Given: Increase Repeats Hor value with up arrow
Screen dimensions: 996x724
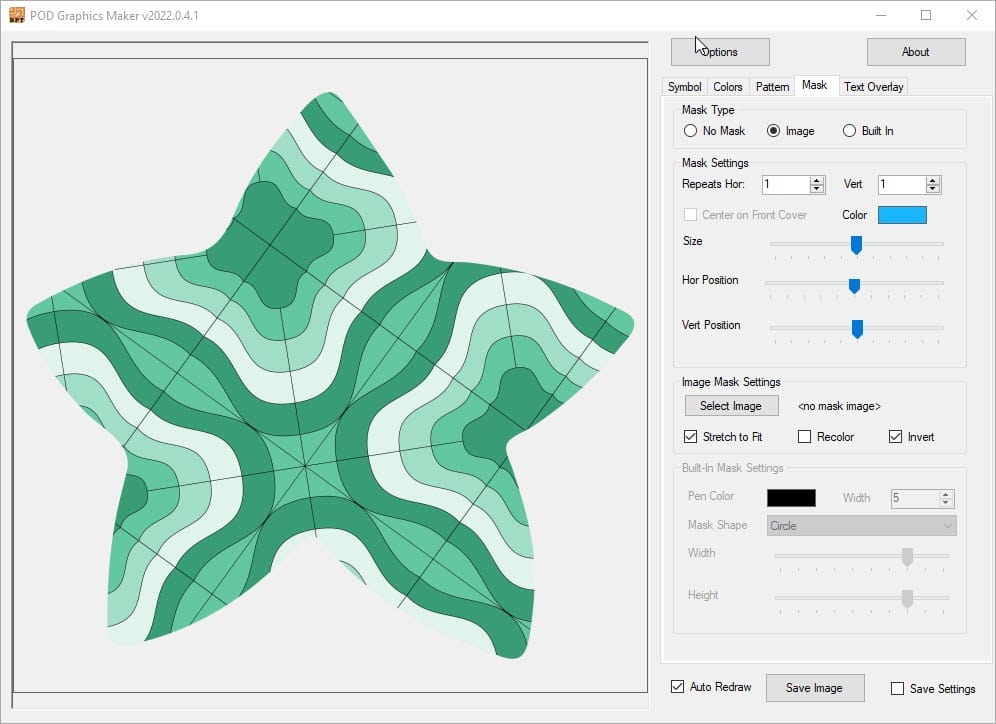Looking at the screenshot, I should pos(817,180).
